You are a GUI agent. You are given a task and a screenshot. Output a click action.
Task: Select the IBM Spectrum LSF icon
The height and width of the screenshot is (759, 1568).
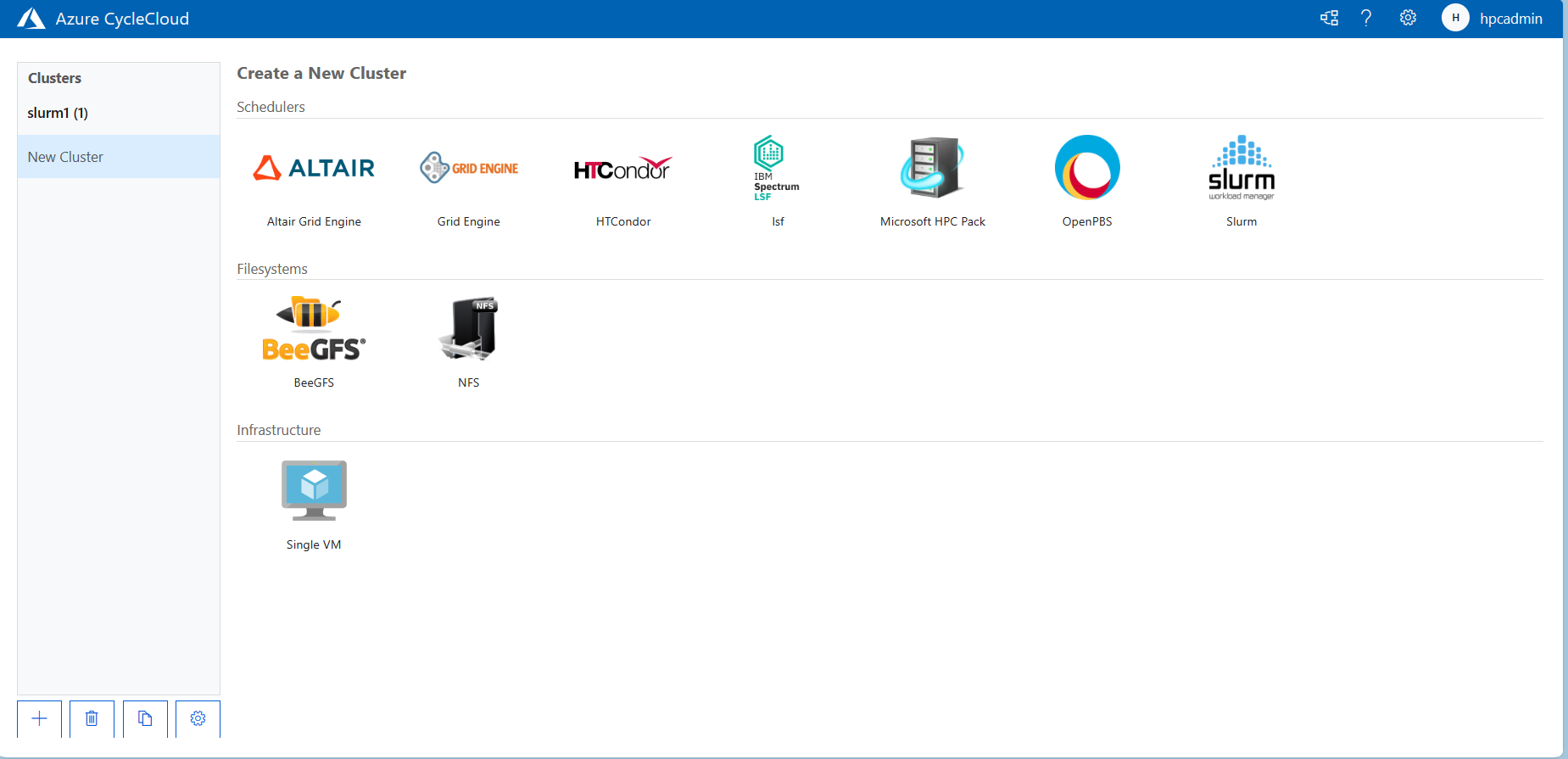tap(777, 168)
